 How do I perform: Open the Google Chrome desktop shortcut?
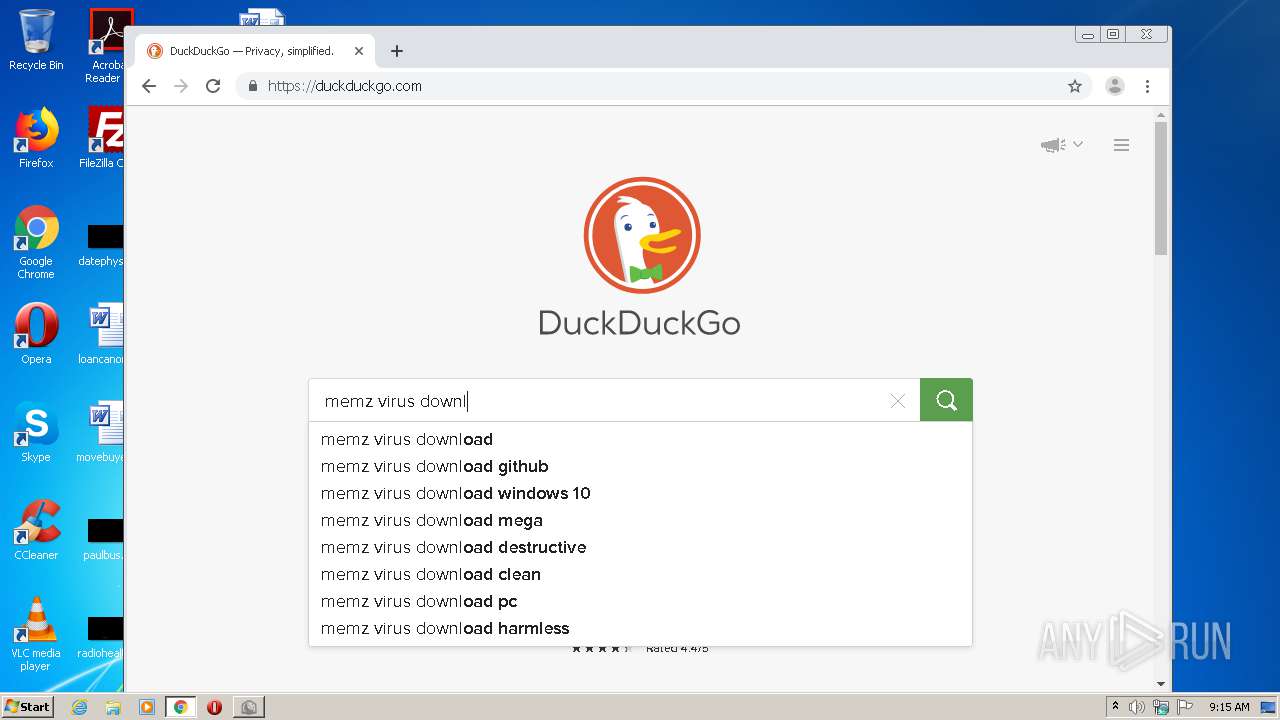coord(36,242)
